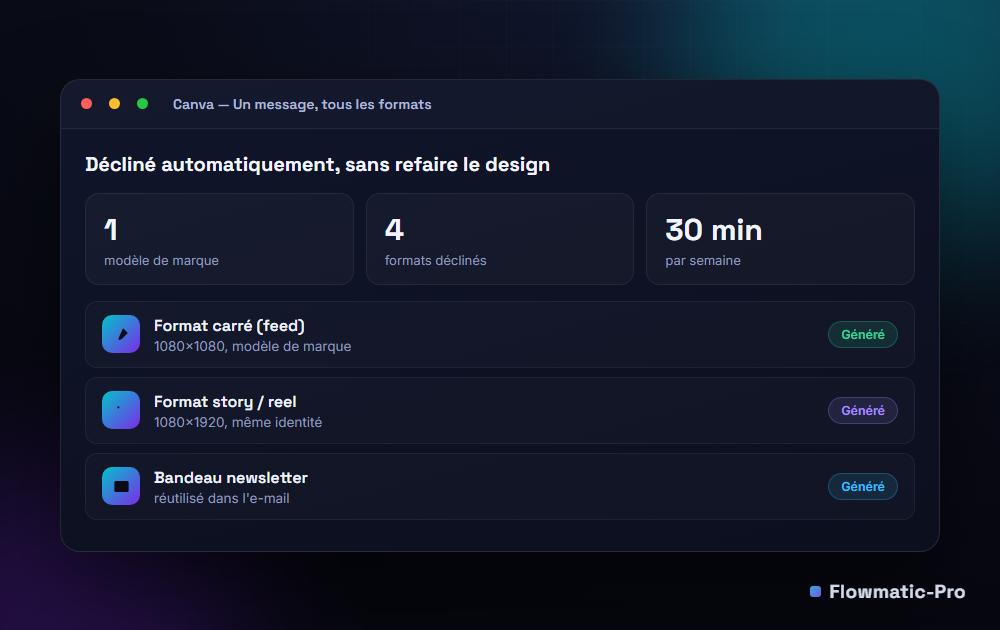1000x630 pixels.
Task: Click the green maximize window dot
Action: click(x=143, y=104)
